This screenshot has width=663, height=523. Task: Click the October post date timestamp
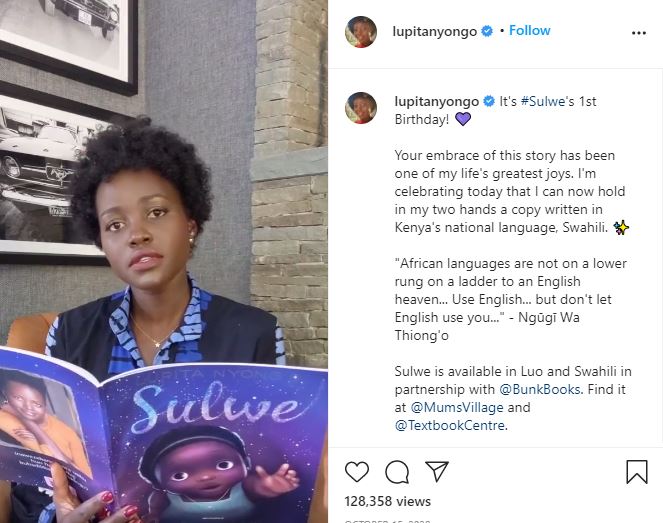pos(387,521)
